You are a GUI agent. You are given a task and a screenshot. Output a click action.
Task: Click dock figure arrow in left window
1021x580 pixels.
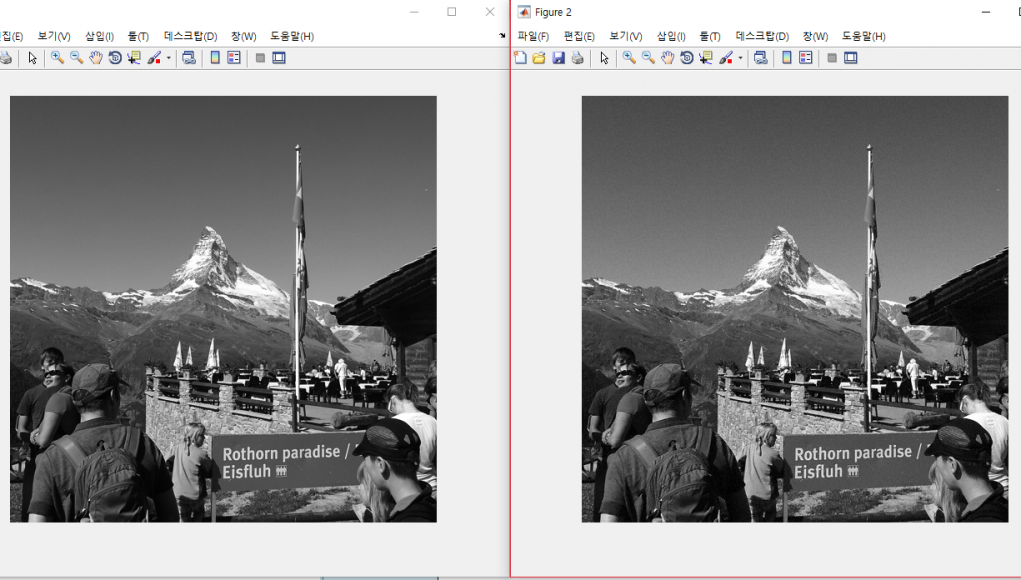502,35
